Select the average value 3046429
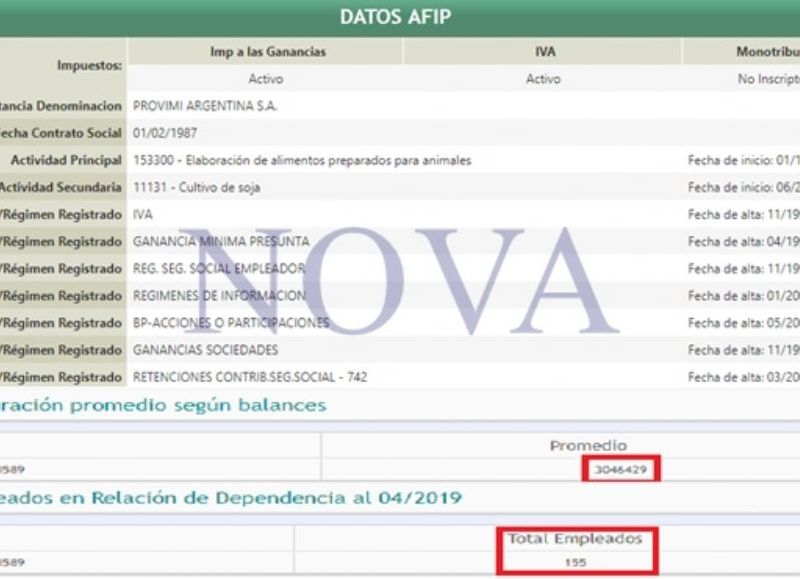This screenshot has height=579, width=800. [x=621, y=469]
